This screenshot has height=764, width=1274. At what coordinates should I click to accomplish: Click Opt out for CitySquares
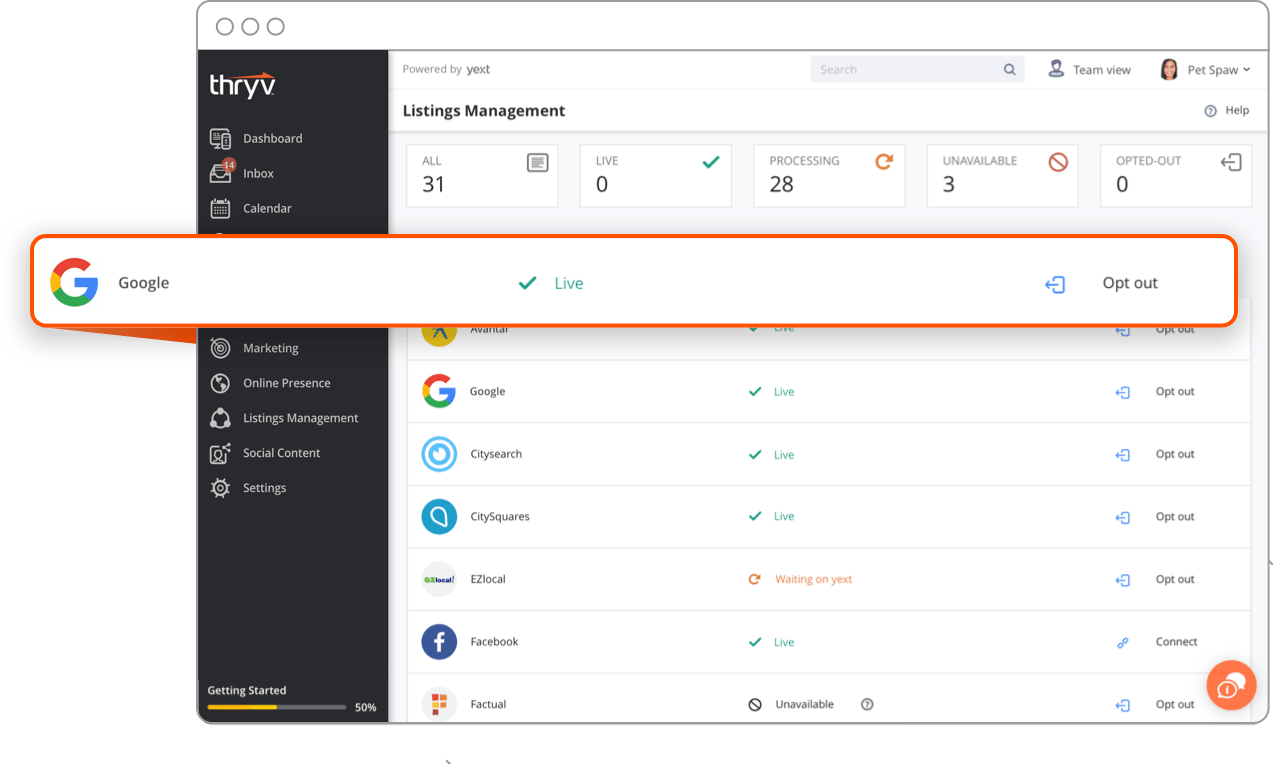pos(1175,517)
